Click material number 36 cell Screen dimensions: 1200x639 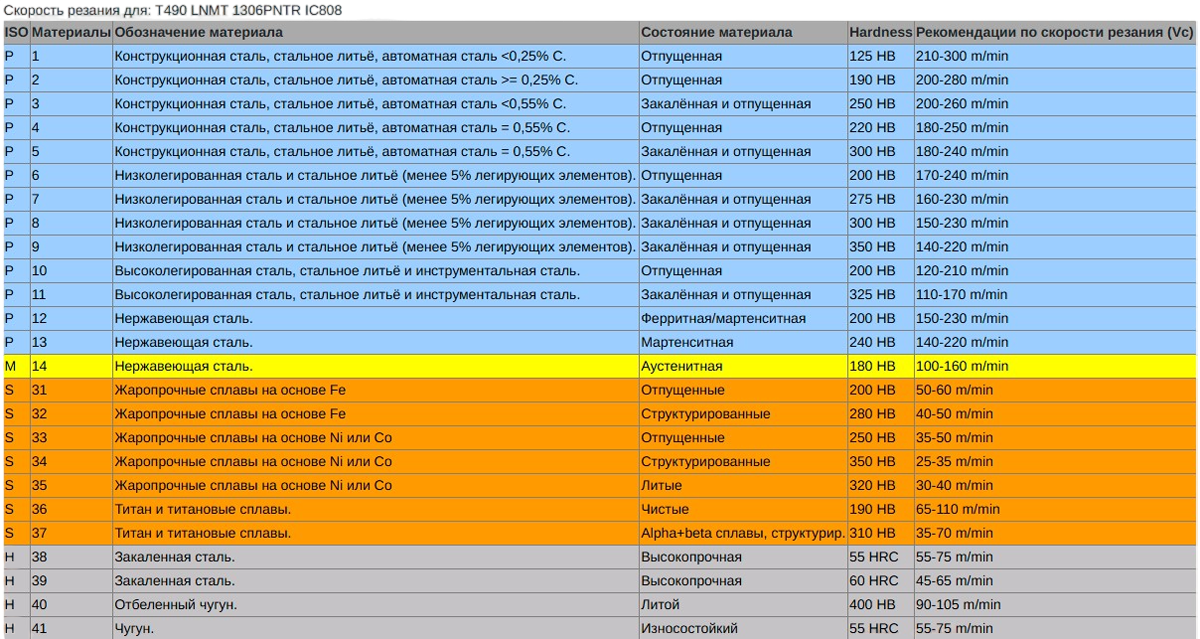[x=71, y=510]
